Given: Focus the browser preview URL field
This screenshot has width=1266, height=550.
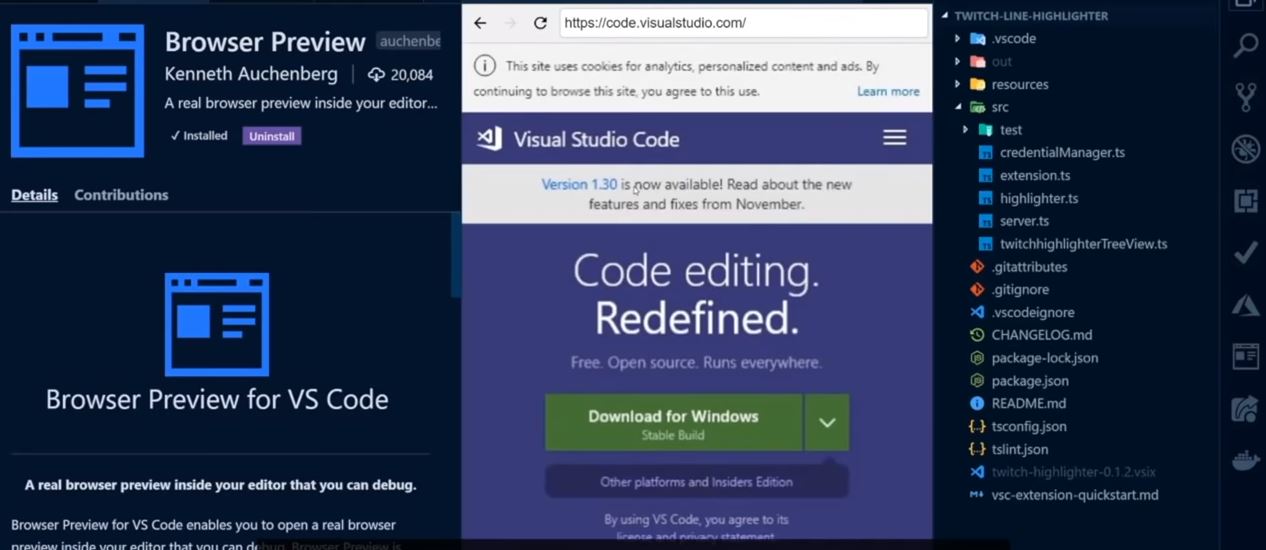Looking at the screenshot, I should 743,23.
